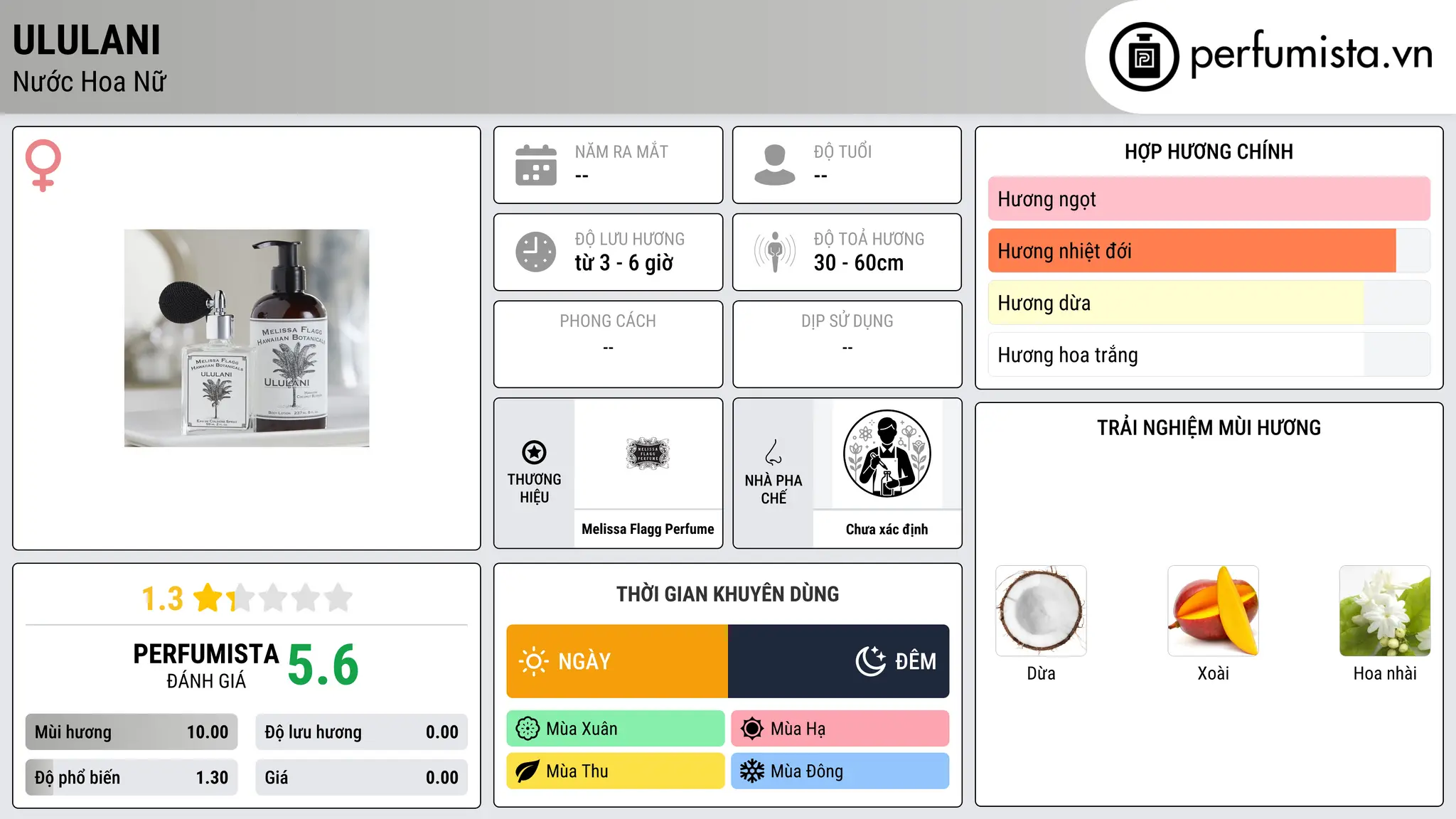Select the Hoa nhài jasmine note image
1456x819 pixels.
click(1385, 611)
